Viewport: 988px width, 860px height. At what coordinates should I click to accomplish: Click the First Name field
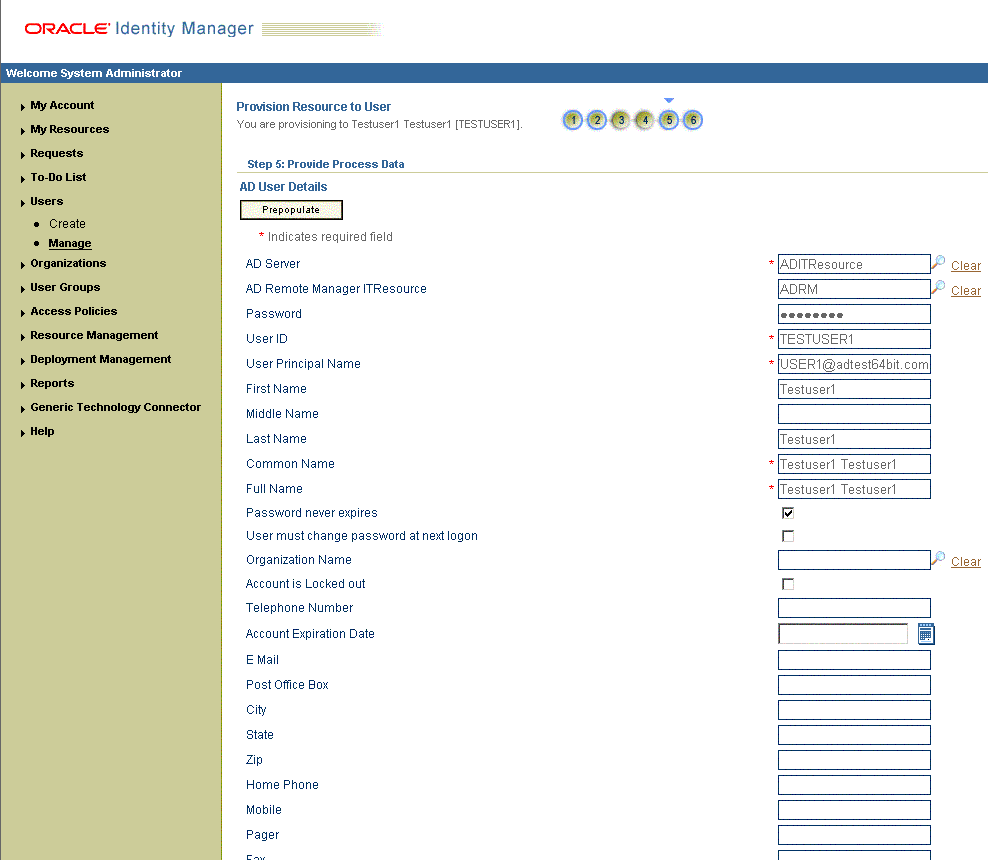click(x=854, y=389)
